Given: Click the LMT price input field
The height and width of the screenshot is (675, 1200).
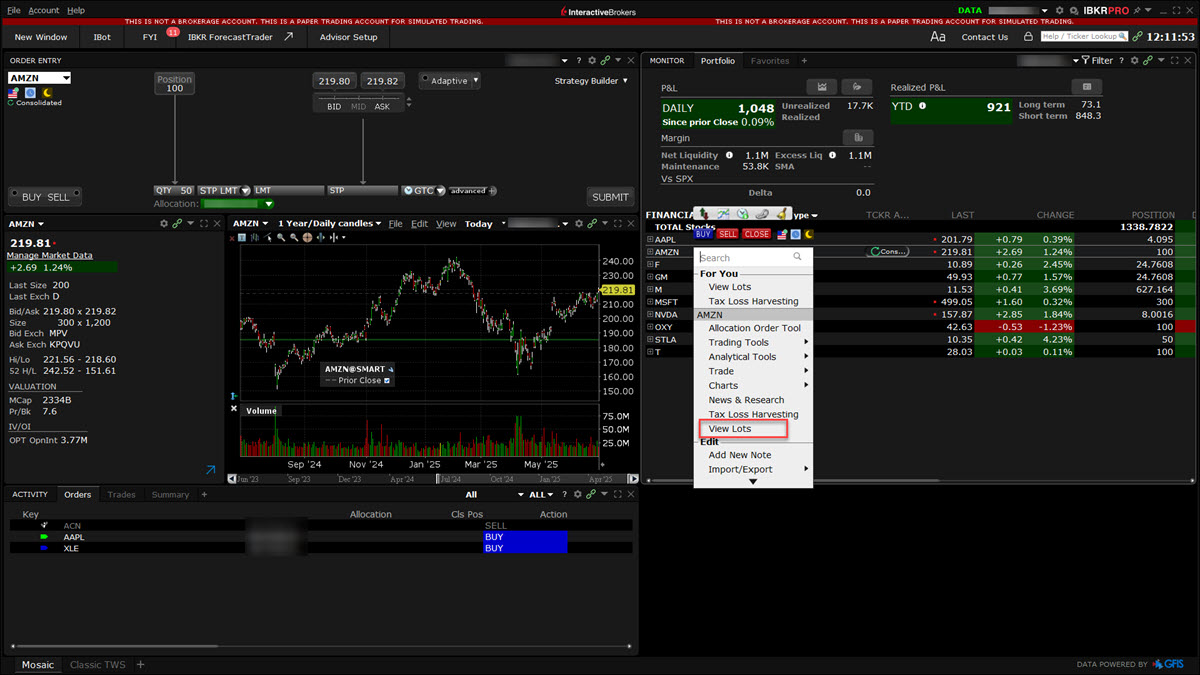Looking at the screenshot, I should click(x=289, y=190).
